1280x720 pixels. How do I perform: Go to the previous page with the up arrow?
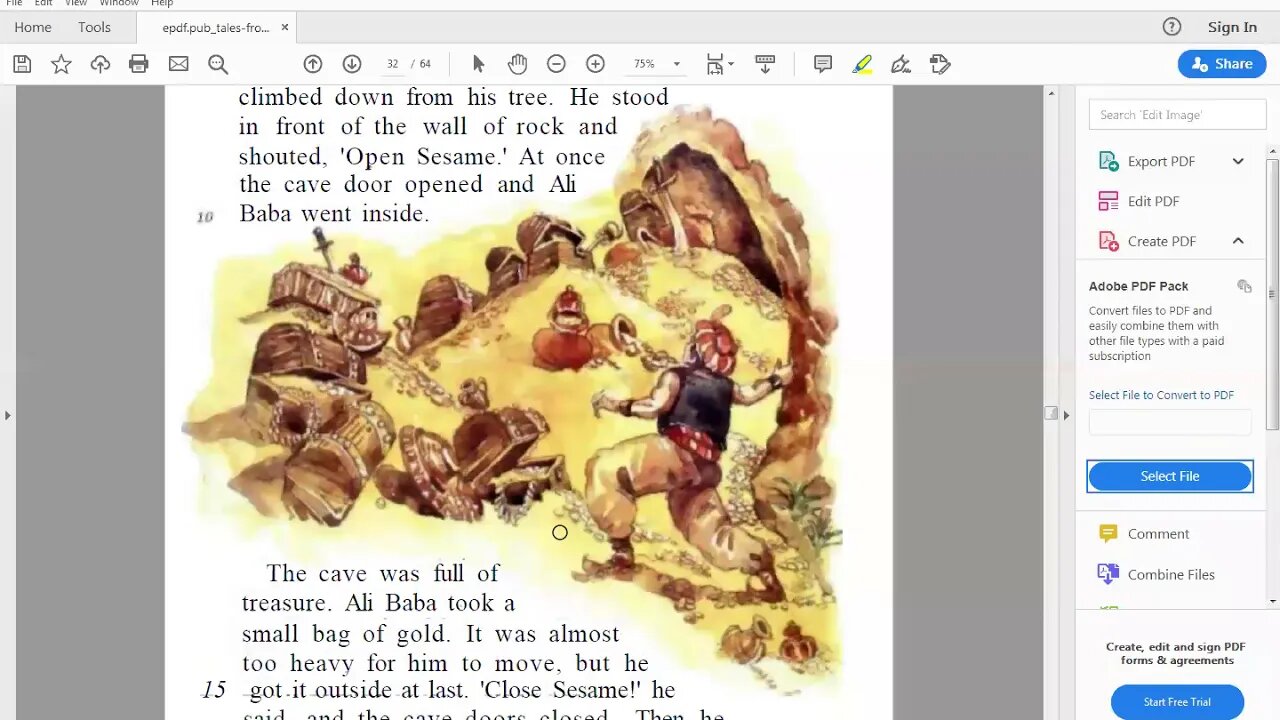pyautogui.click(x=313, y=64)
